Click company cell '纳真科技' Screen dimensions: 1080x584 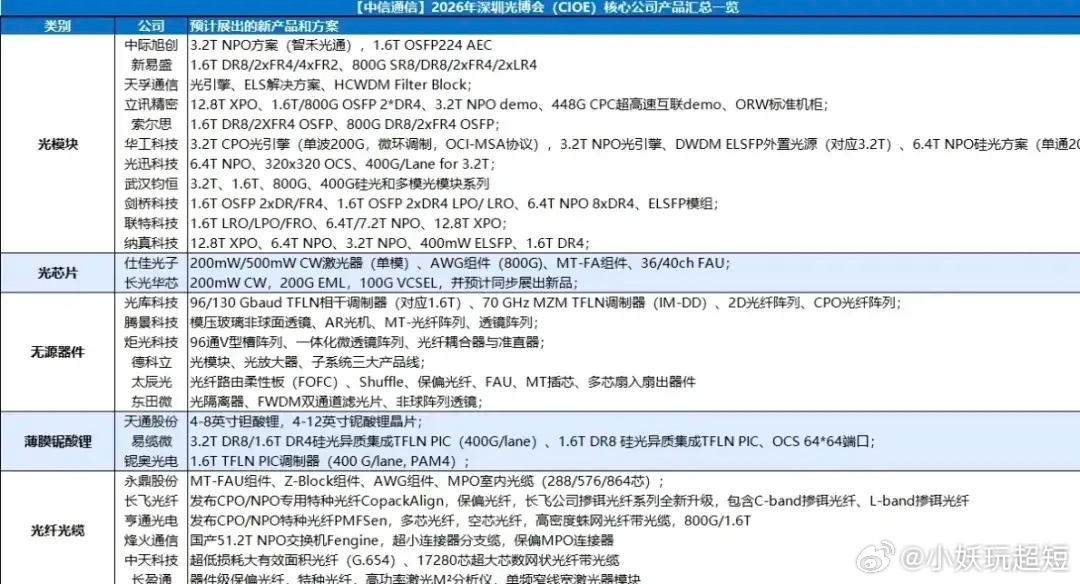[151, 243]
